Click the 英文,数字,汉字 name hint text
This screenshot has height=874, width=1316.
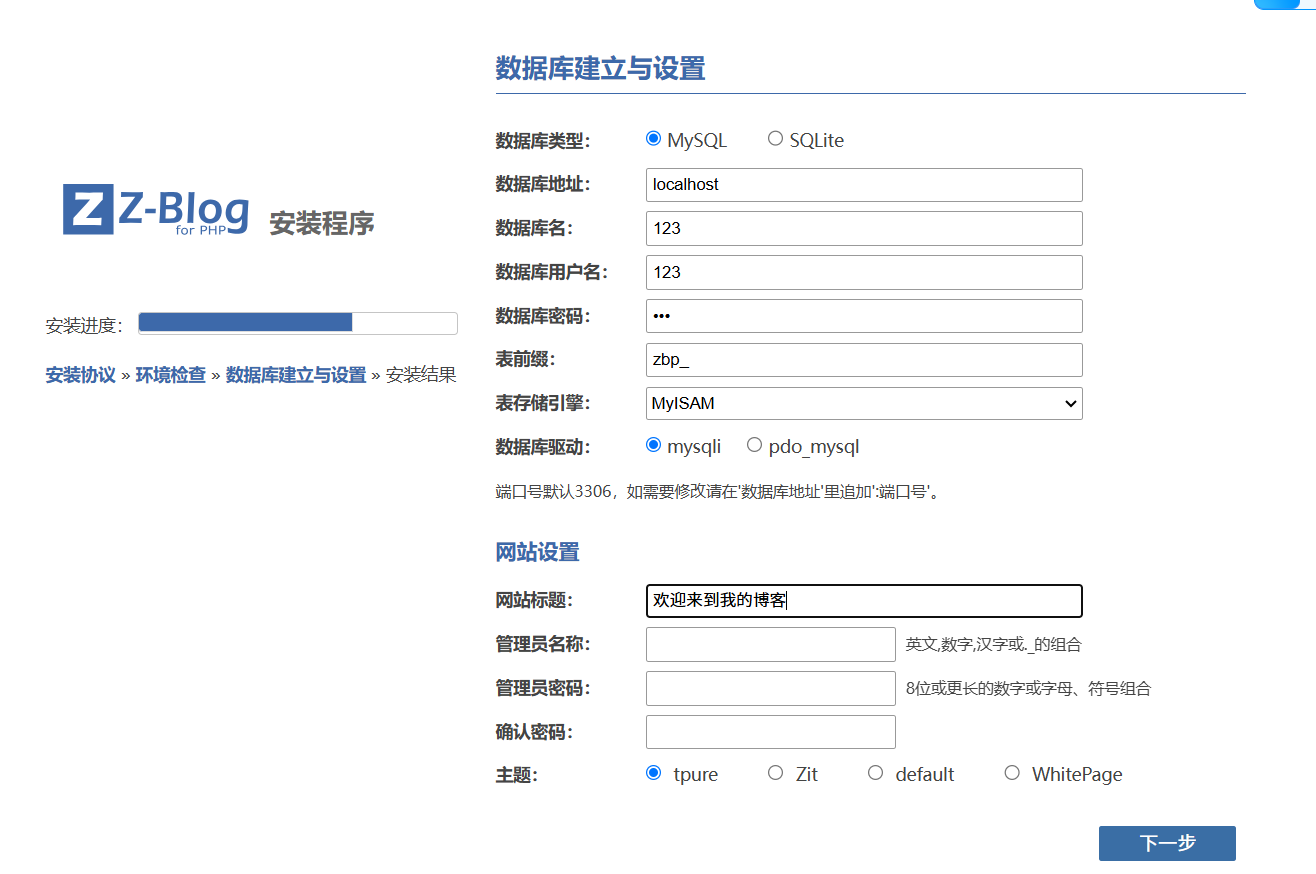(x=993, y=645)
